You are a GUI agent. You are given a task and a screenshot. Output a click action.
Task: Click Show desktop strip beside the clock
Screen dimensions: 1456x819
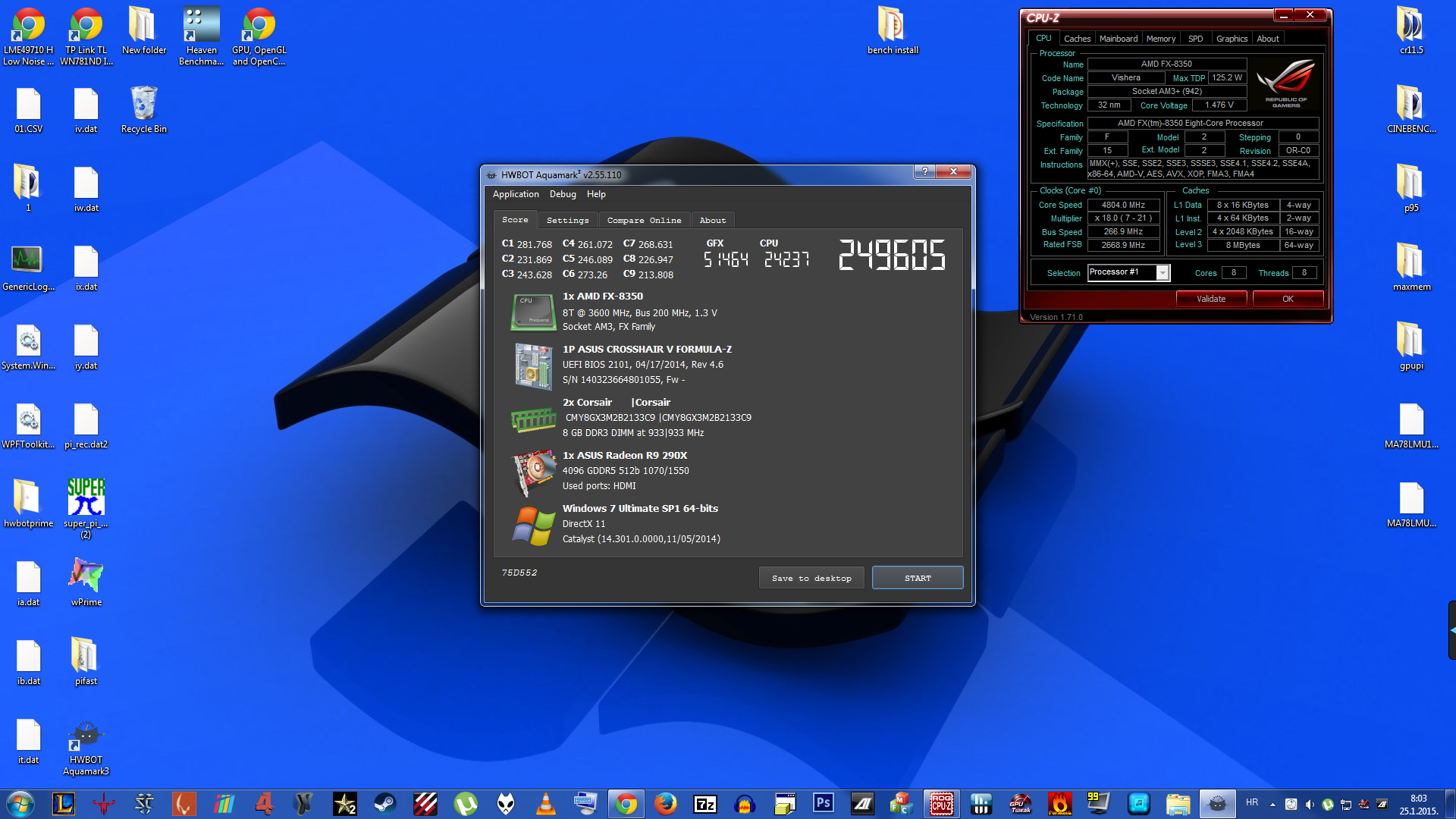click(1450, 804)
